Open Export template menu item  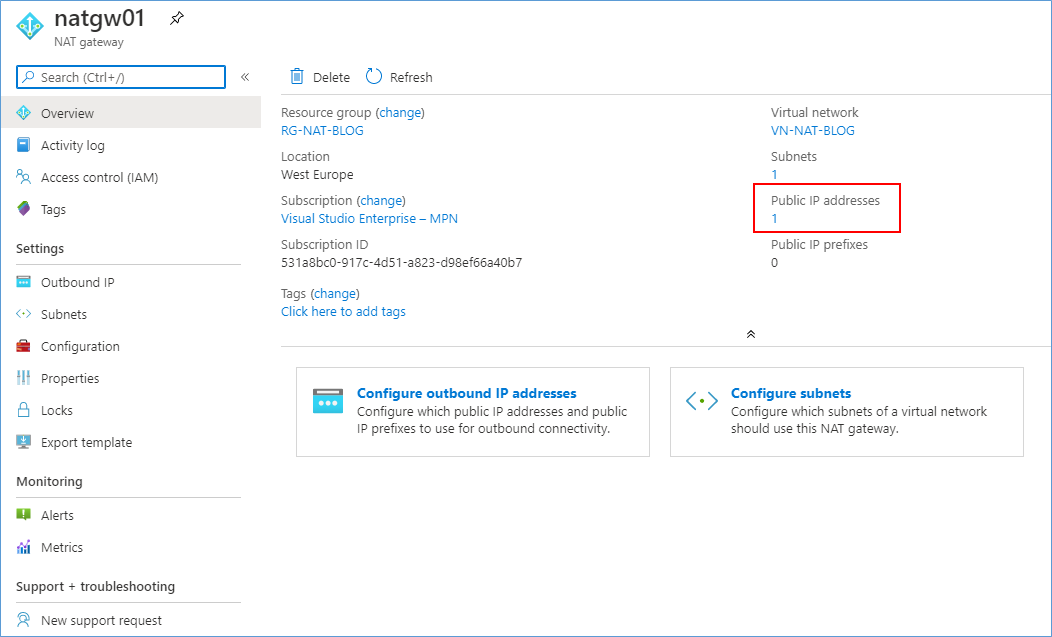[x=87, y=443]
